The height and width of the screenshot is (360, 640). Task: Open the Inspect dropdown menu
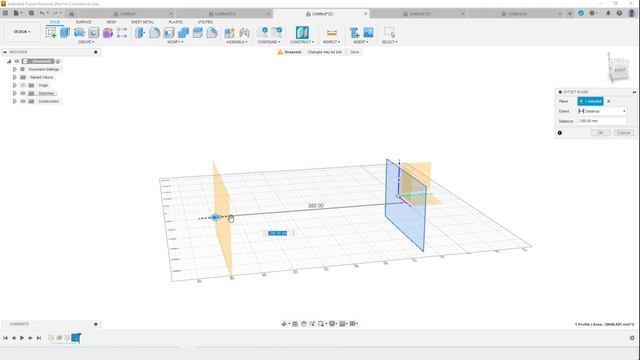pyautogui.click(x=331, y=42)
